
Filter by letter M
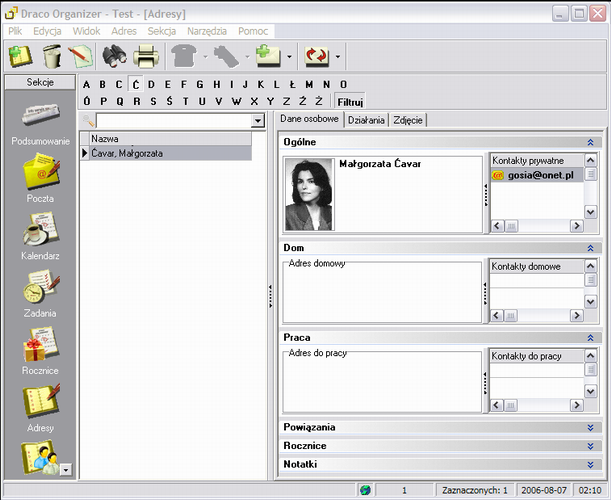click(309, 85)
